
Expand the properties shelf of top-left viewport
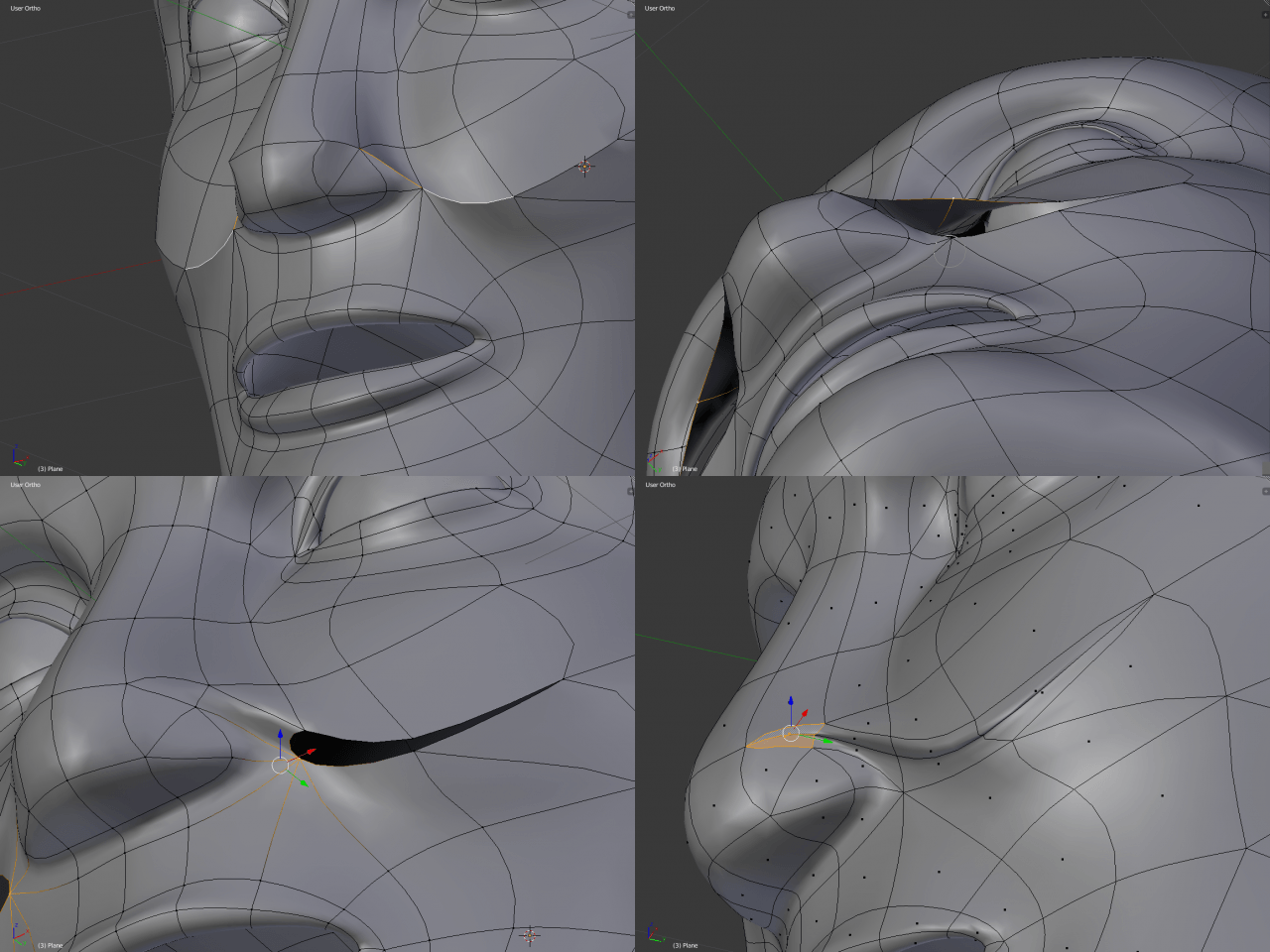[x=631, y=15]
